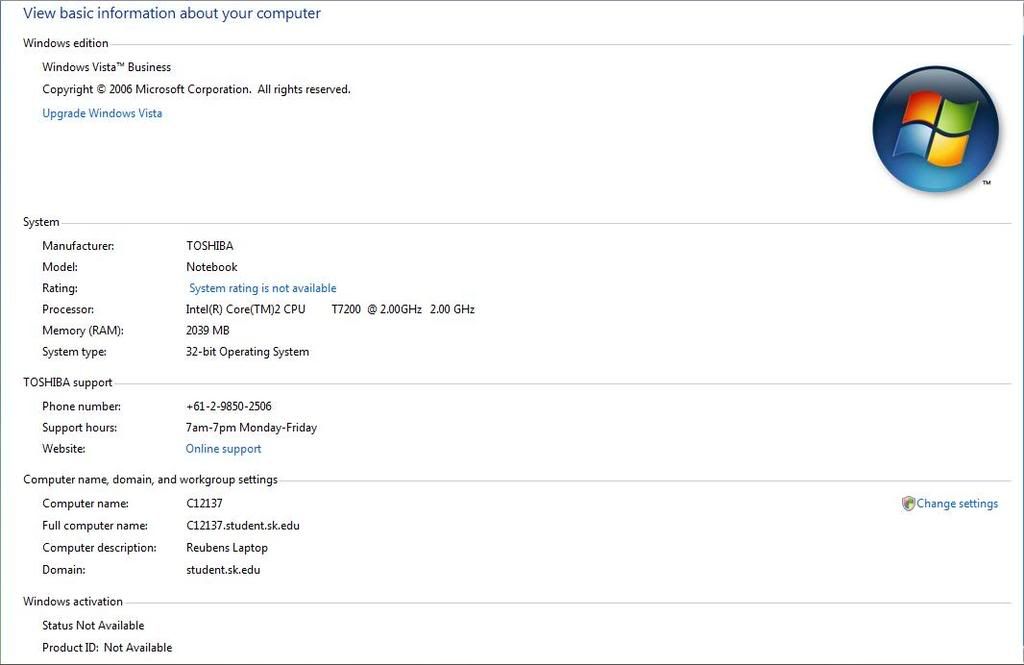Click the Status Not Available activation text
The height and width of the screenshot is (665, 1024).
93,625
